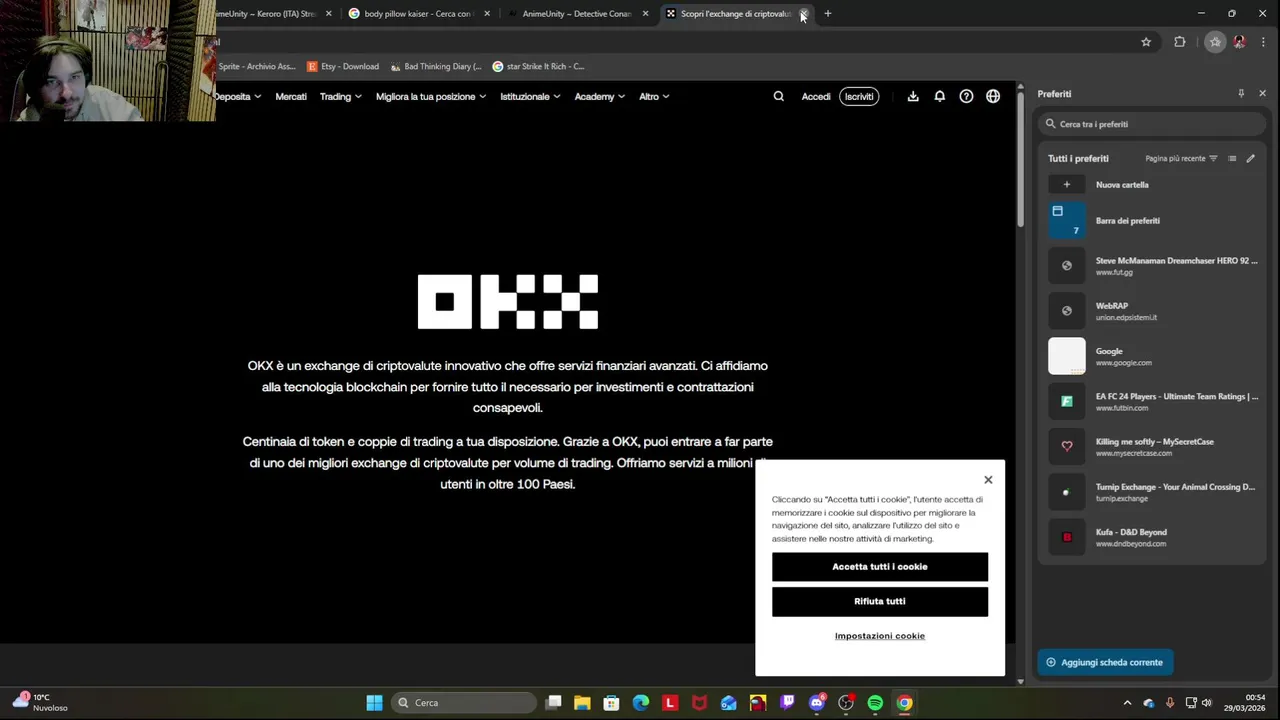
Task: Open Microsoft Edge from taskbar
Action: coord(641,703)
